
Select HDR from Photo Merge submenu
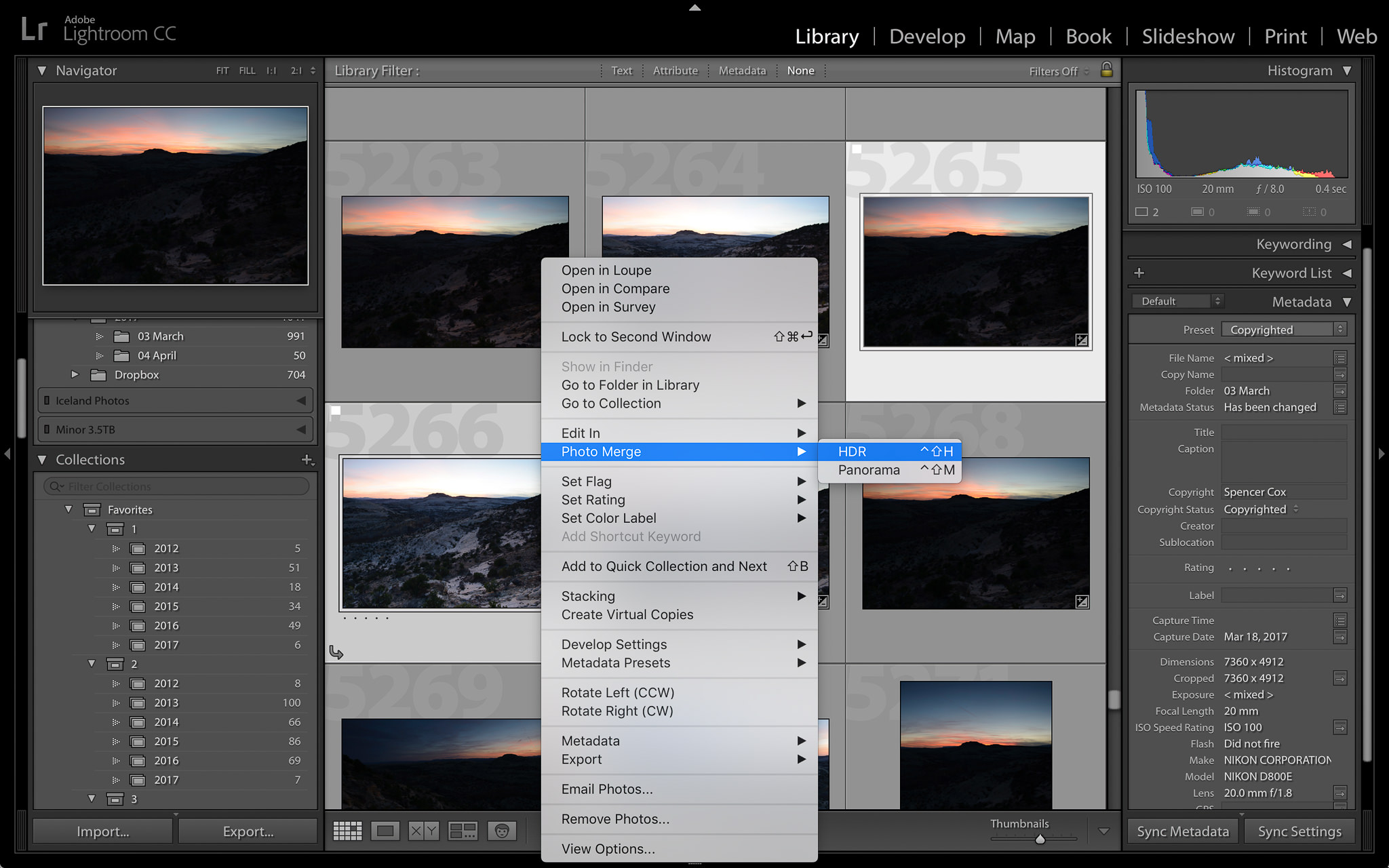[x=855, y=451]
